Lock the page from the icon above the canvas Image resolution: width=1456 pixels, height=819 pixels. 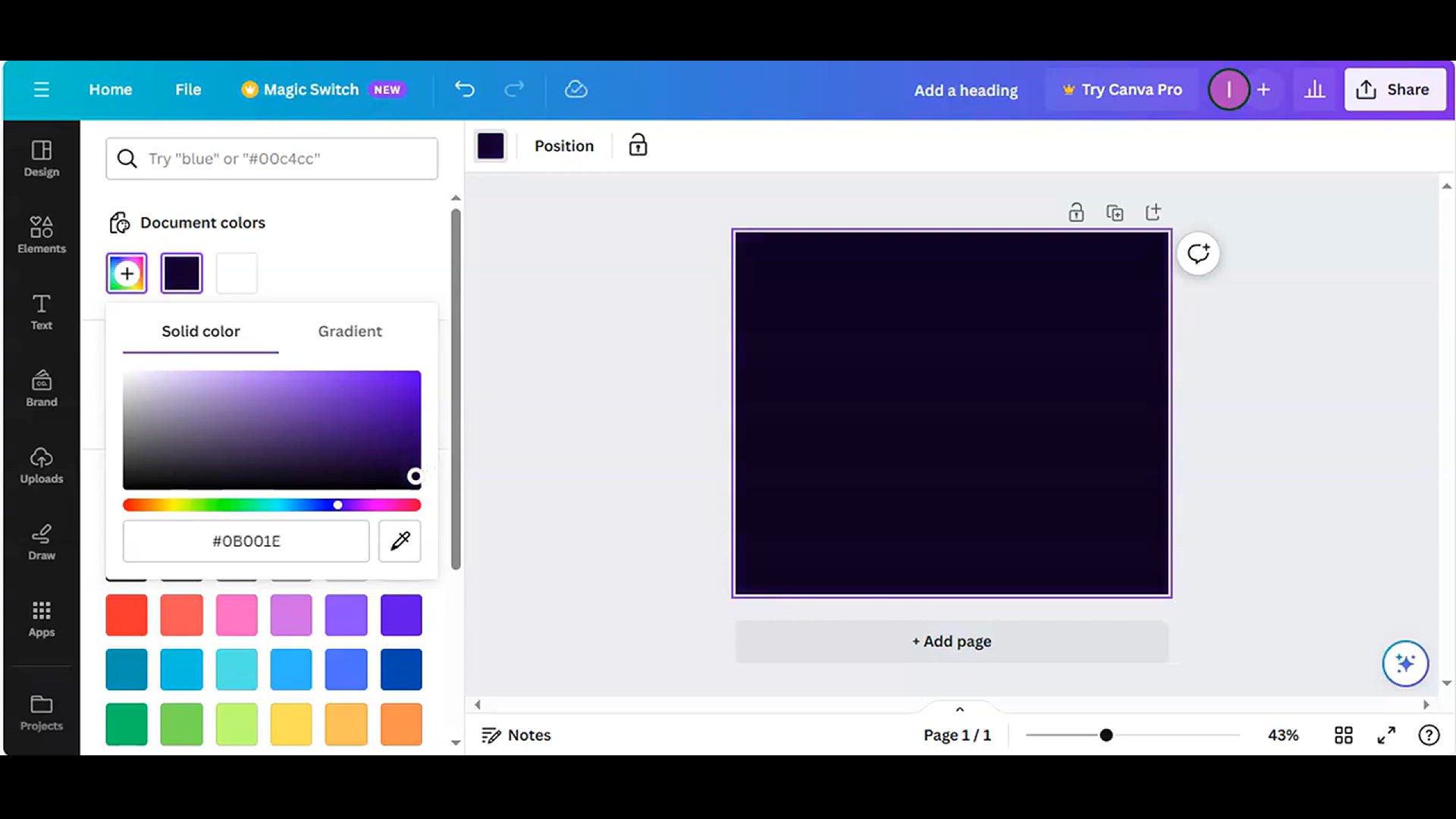[x=1076, y=212]
